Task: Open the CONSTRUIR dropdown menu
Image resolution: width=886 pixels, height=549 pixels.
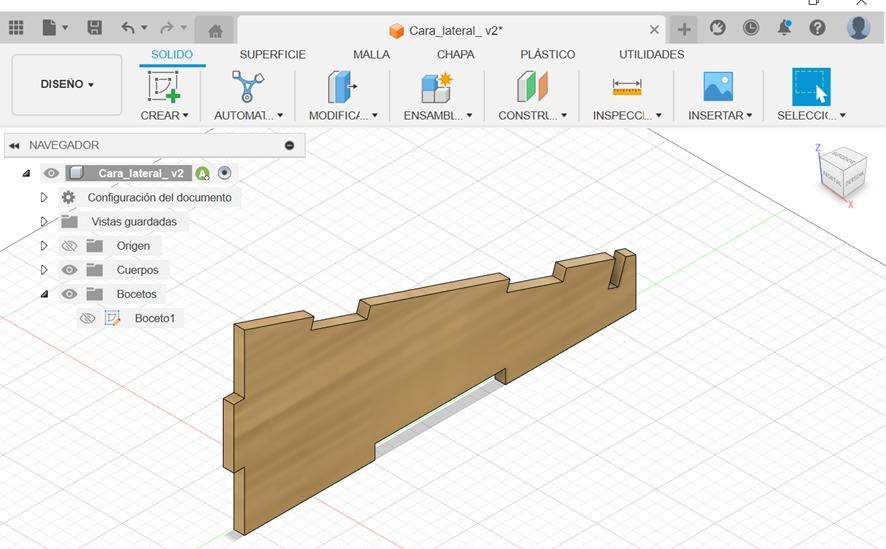Action: click(532, 115)
